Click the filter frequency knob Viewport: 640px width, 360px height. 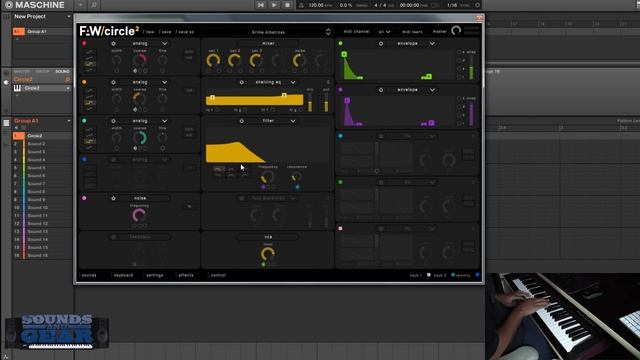[x=267, y=177]
